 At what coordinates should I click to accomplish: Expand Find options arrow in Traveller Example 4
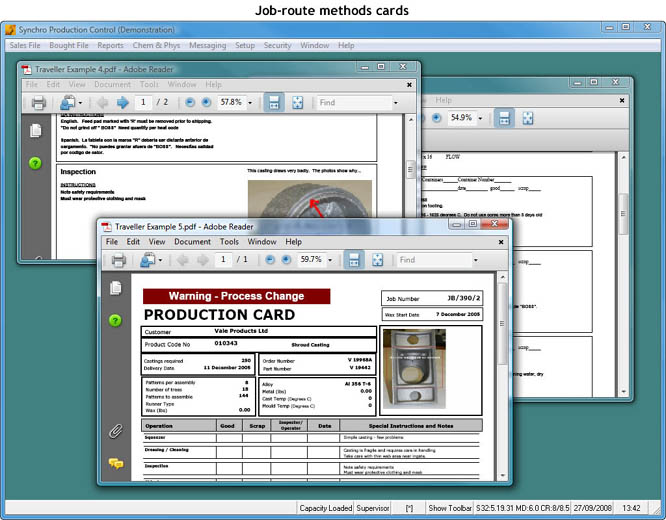[396, 103]
